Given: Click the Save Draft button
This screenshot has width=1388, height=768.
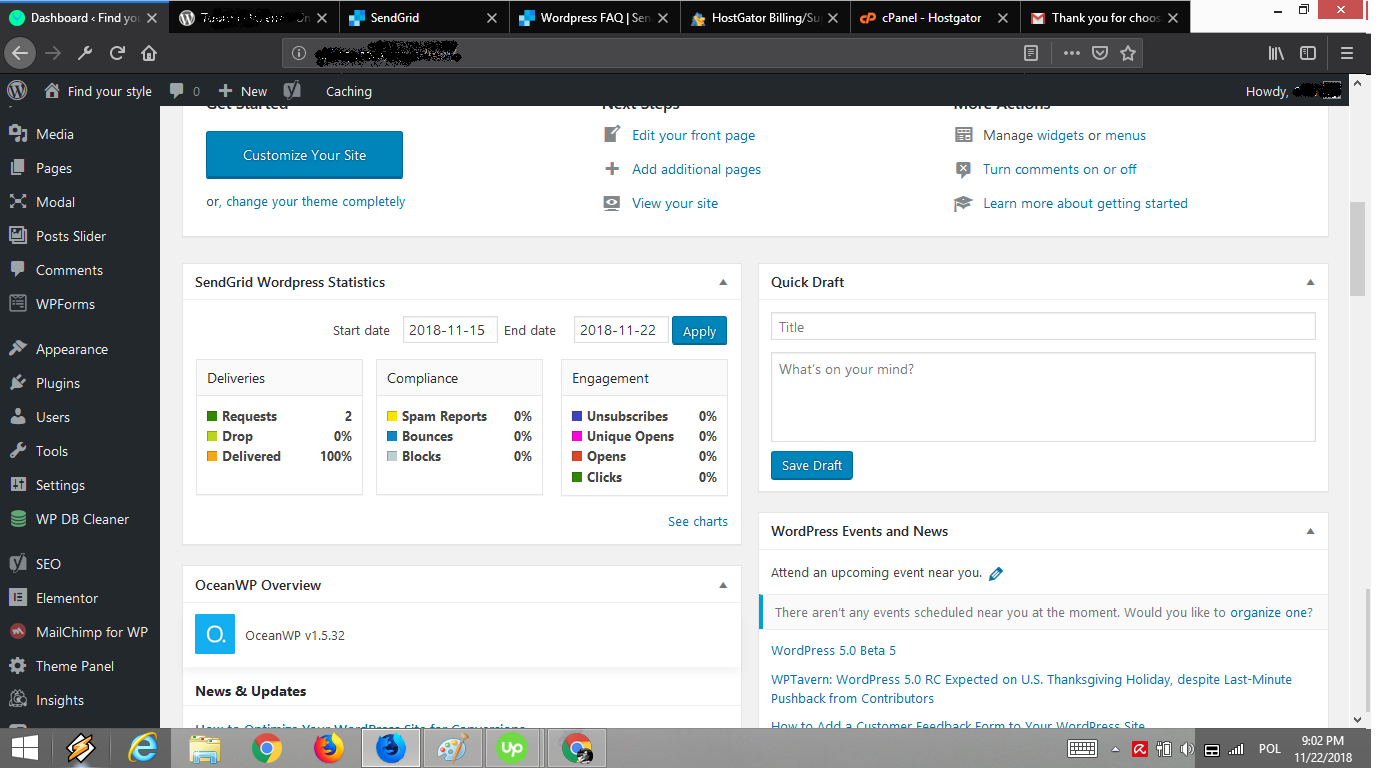Looking at the screenshot, I should pos(812,465).
